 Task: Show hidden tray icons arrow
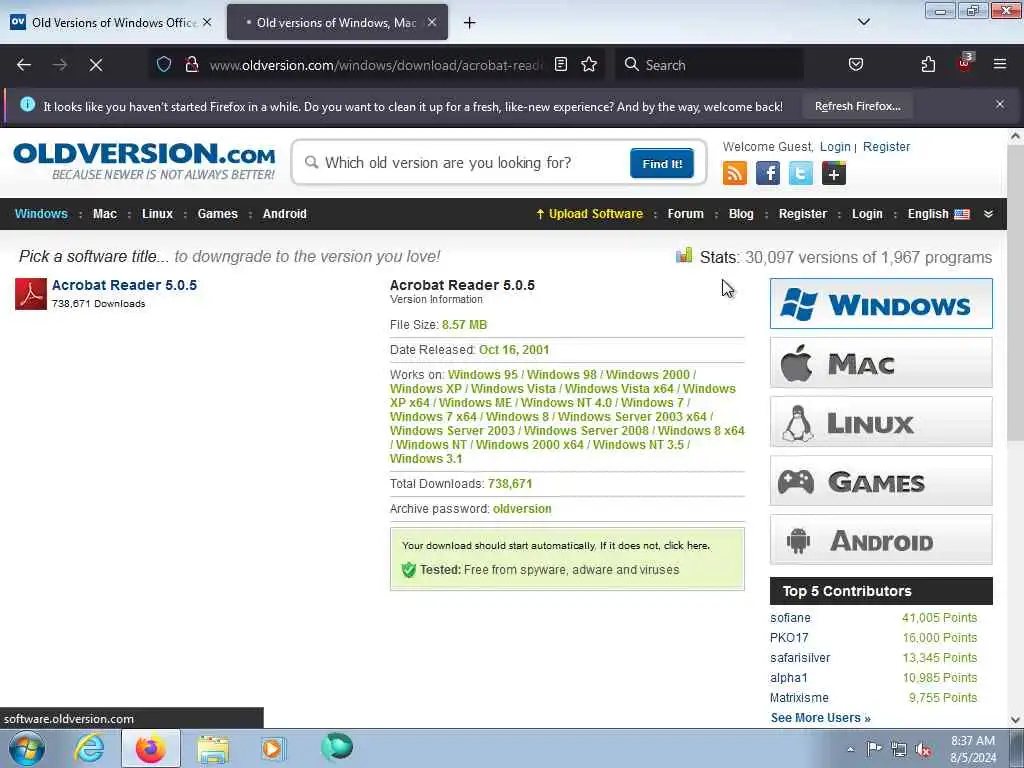pyautogui.click(x=850, y=749)
